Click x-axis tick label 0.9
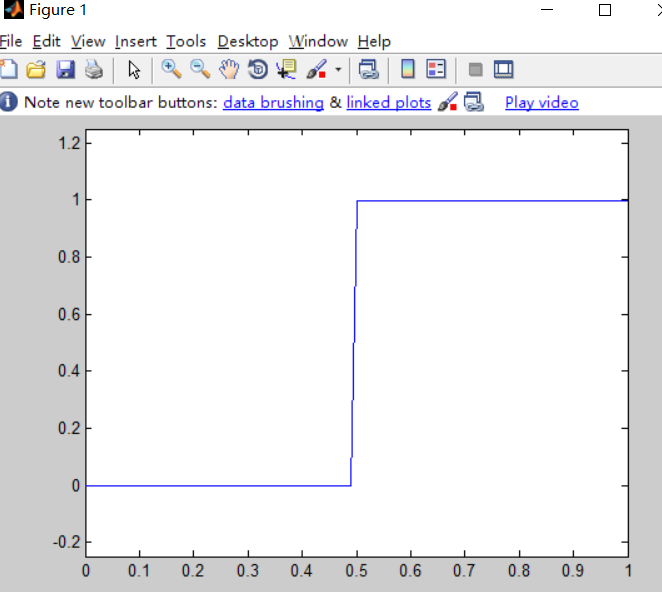The width and height of the screenshot is (662, 592). click(573, 571)
